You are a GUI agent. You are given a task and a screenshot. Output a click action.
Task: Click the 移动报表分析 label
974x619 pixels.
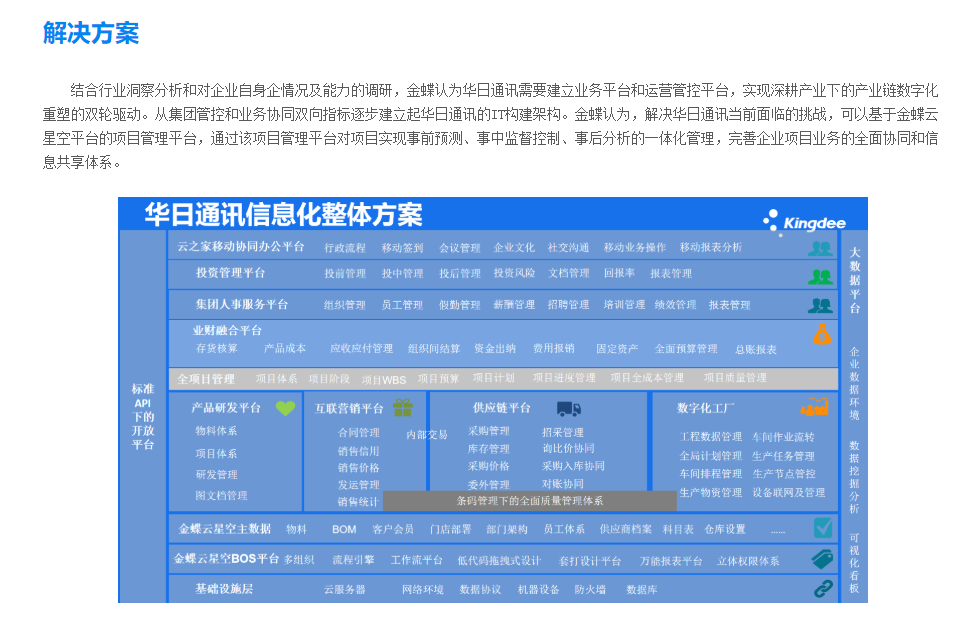click(x=711, y=247)
